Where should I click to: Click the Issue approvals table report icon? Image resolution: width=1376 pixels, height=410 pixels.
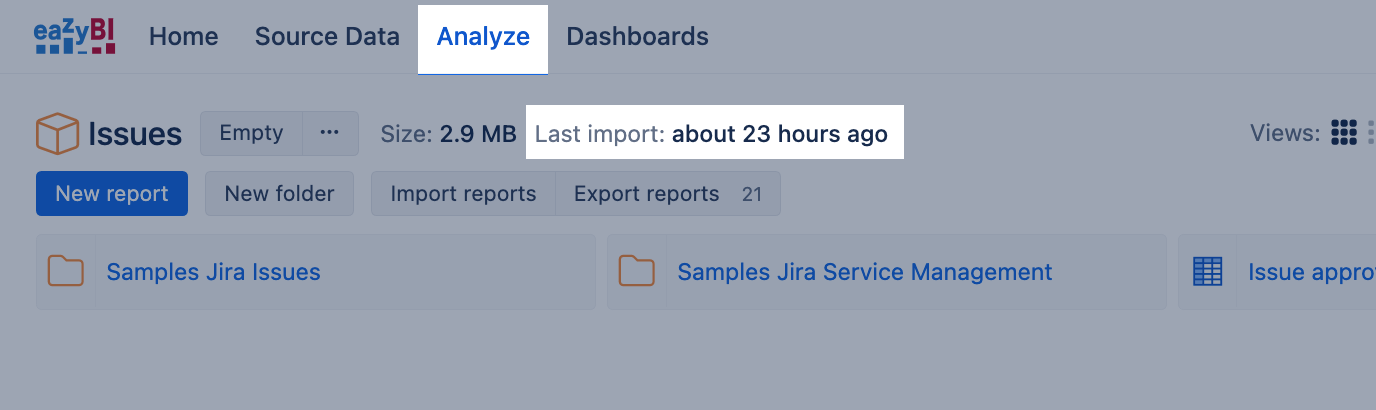pyautogui.click(x=1207, y=272)
